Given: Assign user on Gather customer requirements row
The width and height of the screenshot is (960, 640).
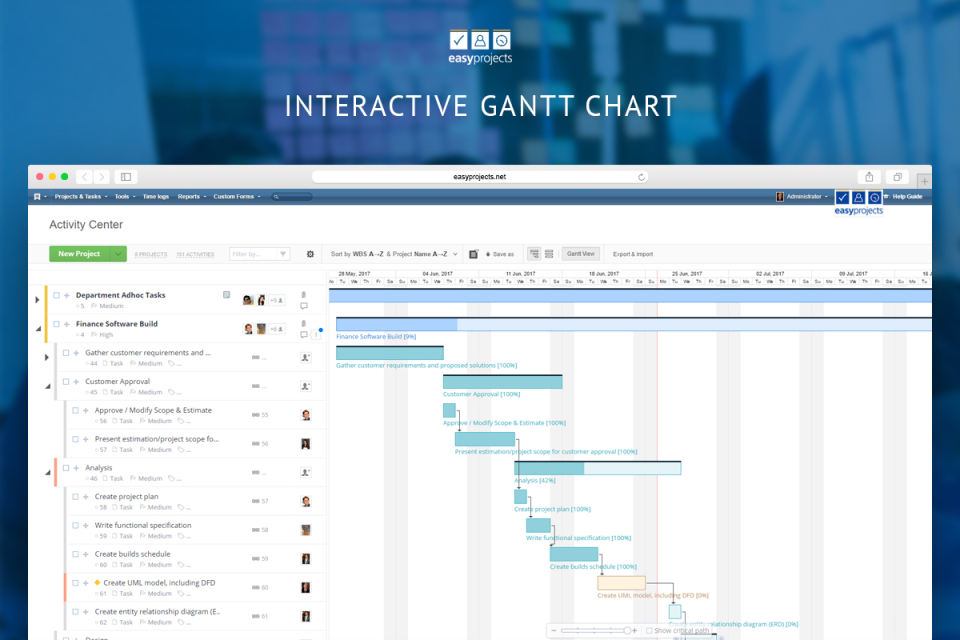Looking at the screenshot, I should [x=306, y=358].
